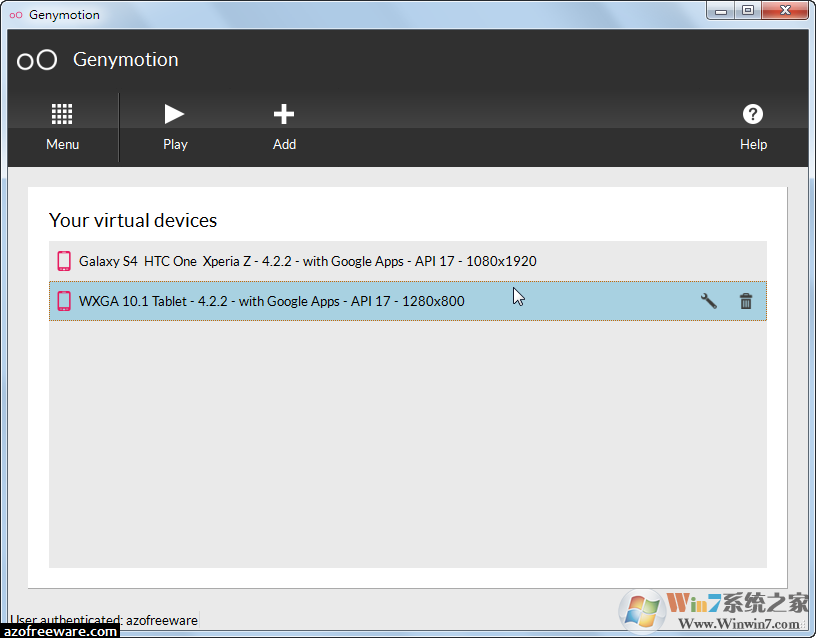
Task: Click the pink phone icon beside Galaxy S4
Action: 64,261
